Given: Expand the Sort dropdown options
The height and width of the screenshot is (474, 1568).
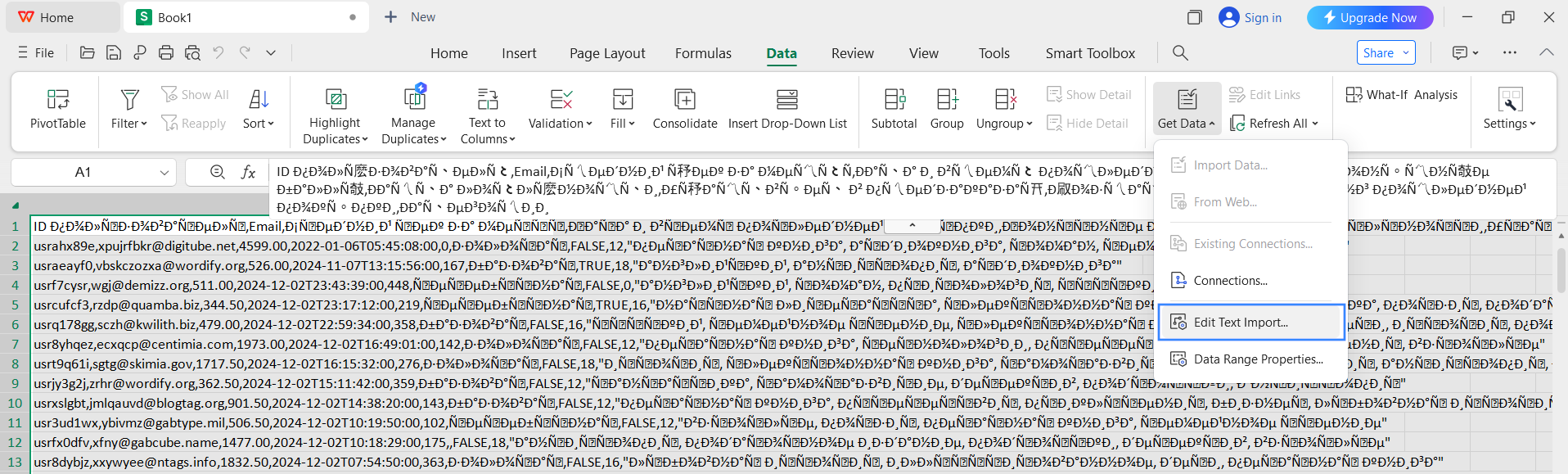Looking at the screenshot, I should (x=271, y=124).
